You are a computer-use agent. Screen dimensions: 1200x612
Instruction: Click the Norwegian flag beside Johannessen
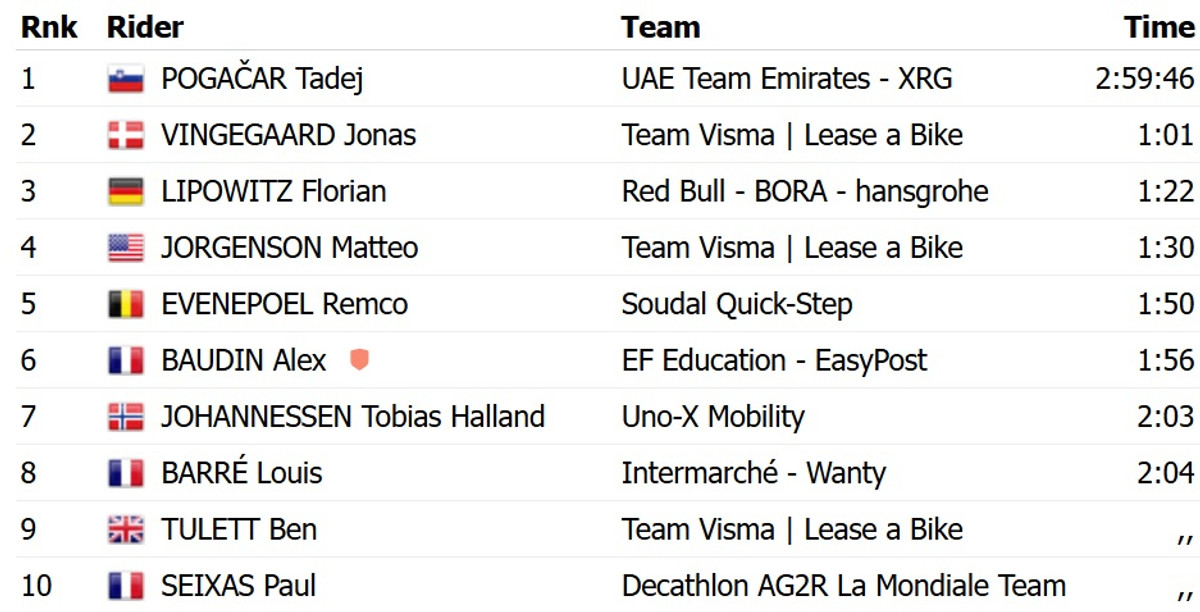coord(126,416)
